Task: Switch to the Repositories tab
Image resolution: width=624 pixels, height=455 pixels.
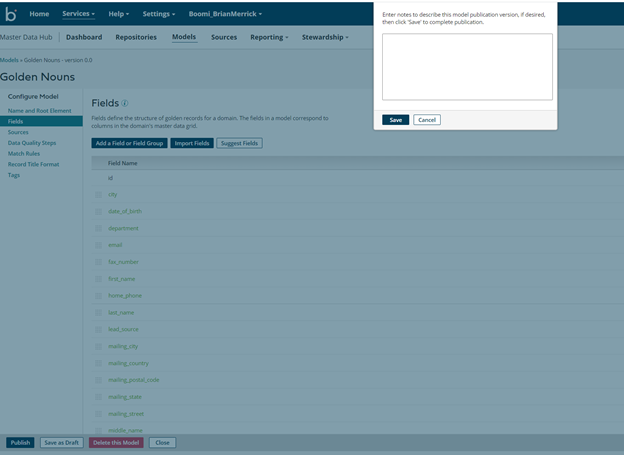Action: (136, 37)
